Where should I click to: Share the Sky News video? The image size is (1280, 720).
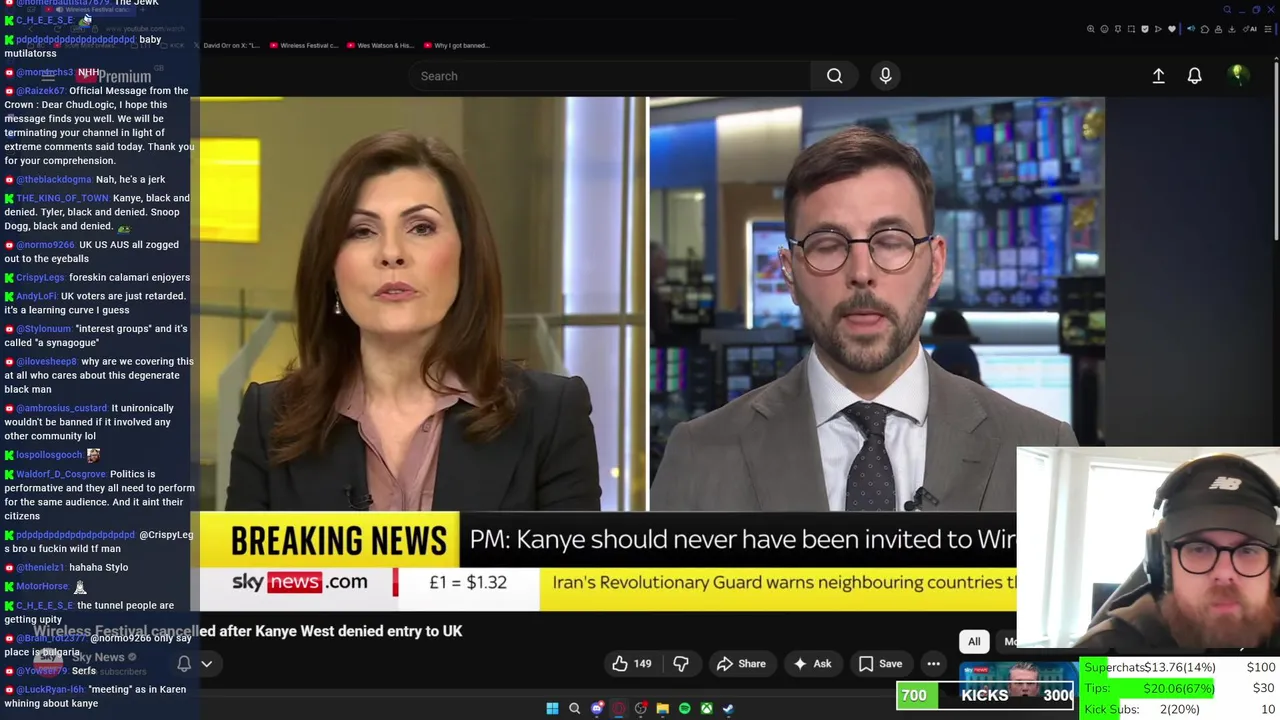pyautogui.click(x=741, y=664)
